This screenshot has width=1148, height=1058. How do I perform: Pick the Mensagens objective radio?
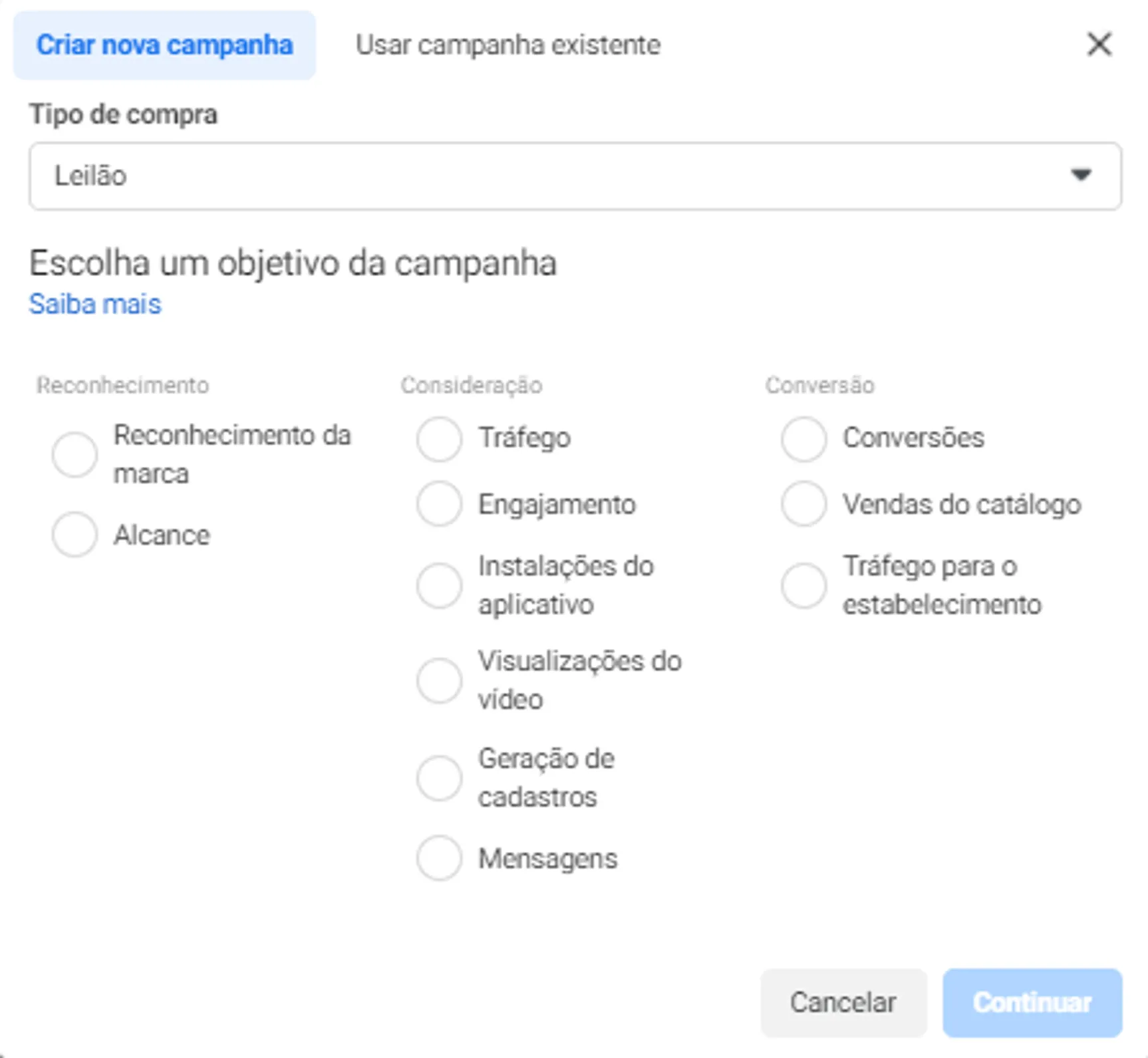439,858
